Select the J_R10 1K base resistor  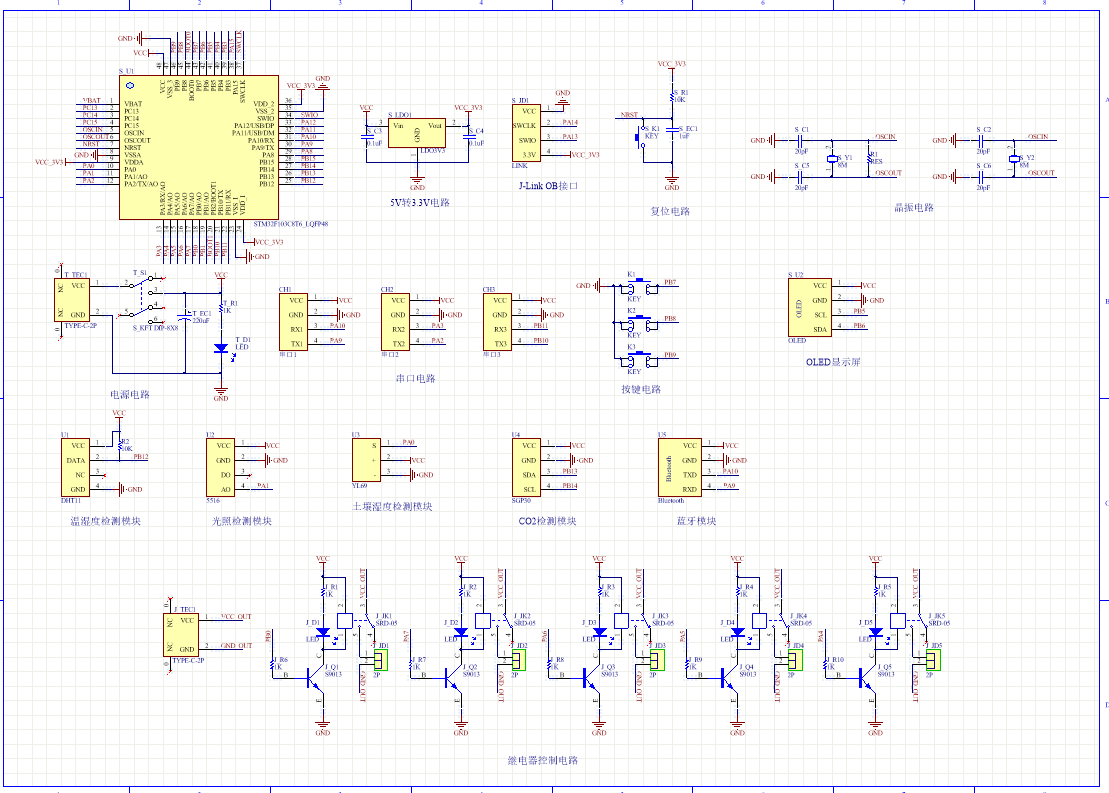point(826,665)
